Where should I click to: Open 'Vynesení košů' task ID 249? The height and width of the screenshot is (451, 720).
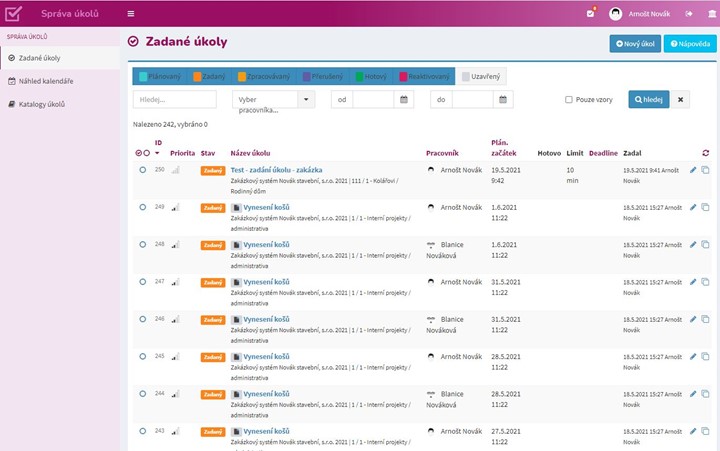[266, 207]
